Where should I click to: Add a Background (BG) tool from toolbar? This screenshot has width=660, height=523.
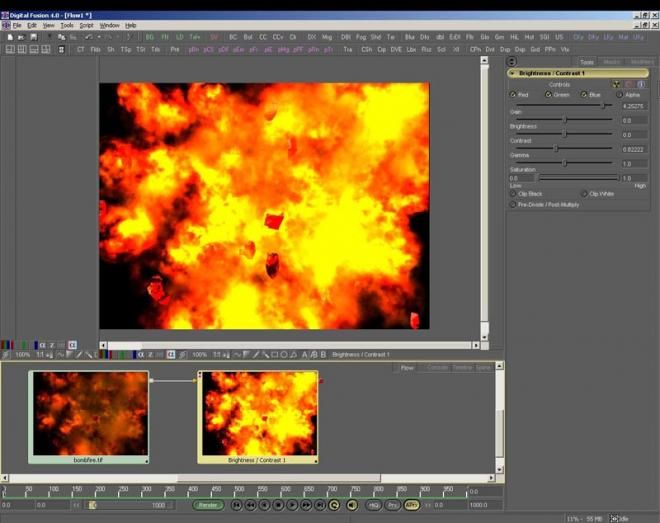[x=150, y=37]
